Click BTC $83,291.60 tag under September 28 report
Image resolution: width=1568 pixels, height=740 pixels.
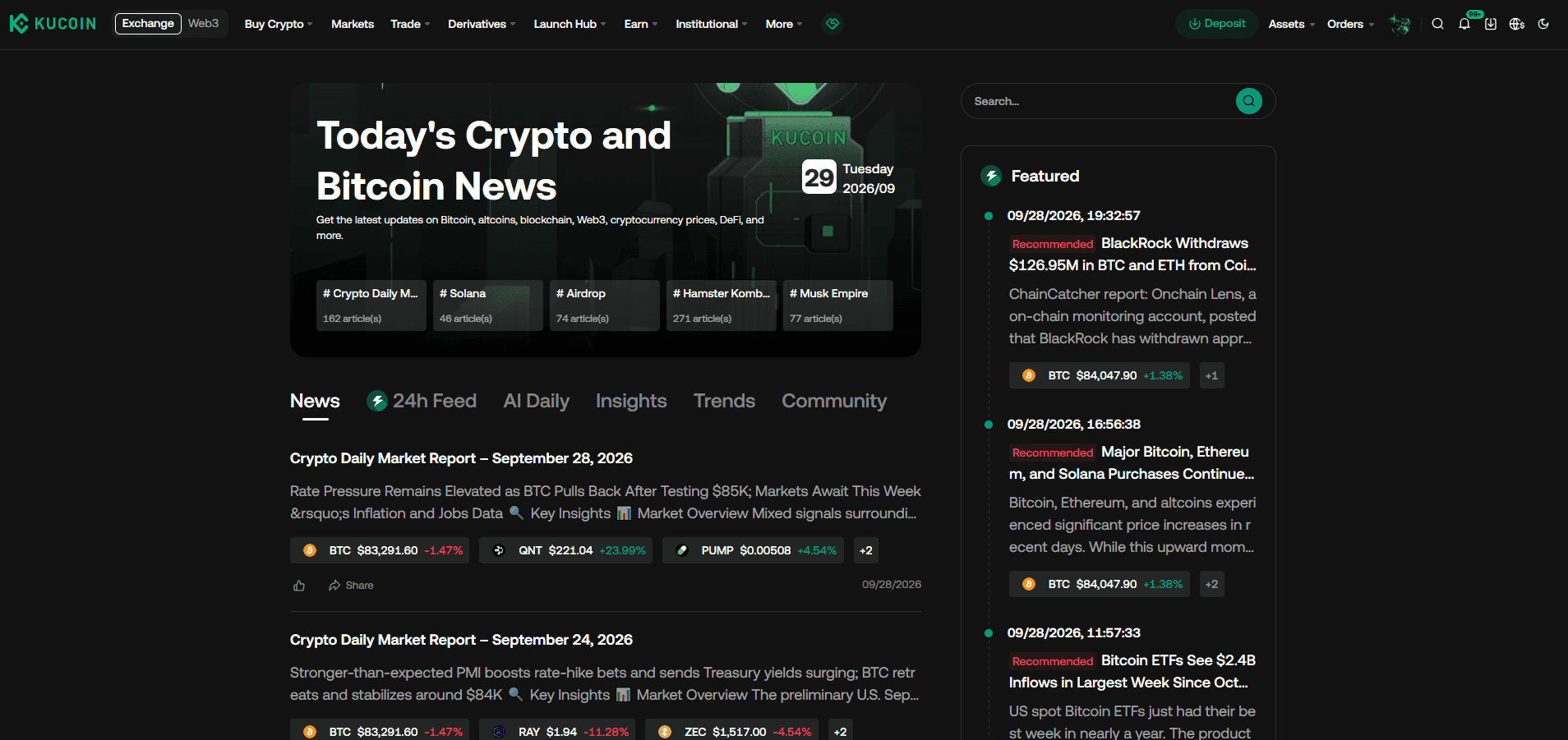(380, 550)
